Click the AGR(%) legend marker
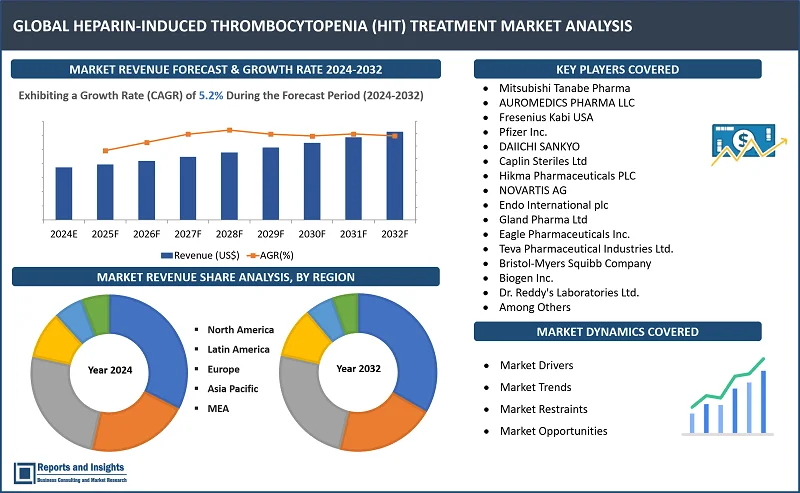800x493 pixels. (253, 255)
